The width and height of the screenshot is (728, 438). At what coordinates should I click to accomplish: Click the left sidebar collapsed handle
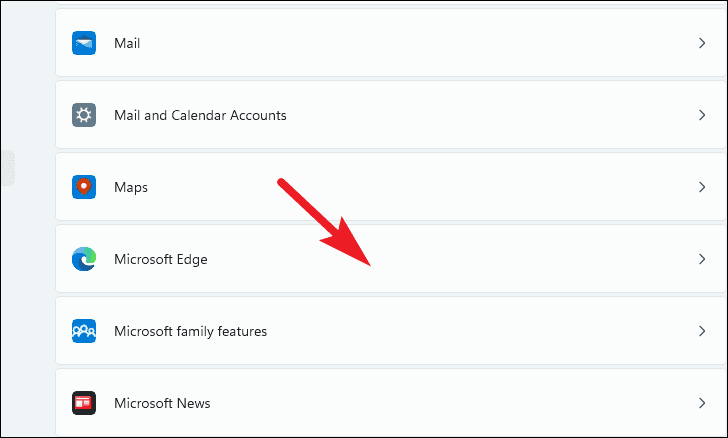(8, 168)
